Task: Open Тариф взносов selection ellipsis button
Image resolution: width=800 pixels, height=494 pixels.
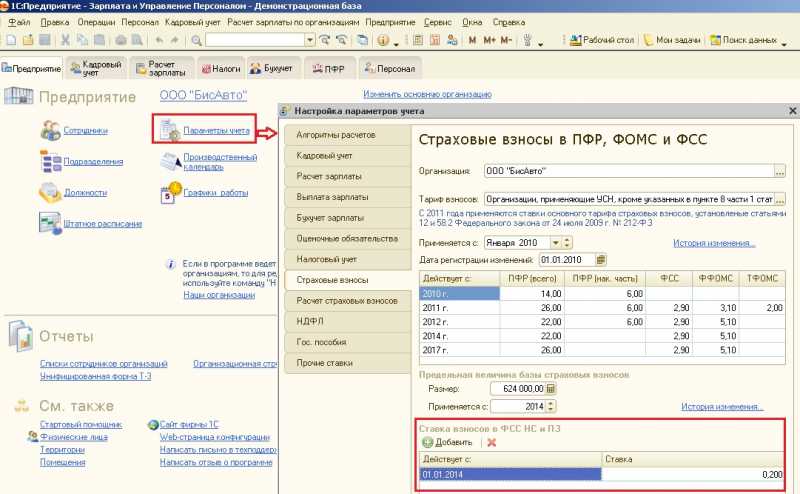Action: [780, 199]
